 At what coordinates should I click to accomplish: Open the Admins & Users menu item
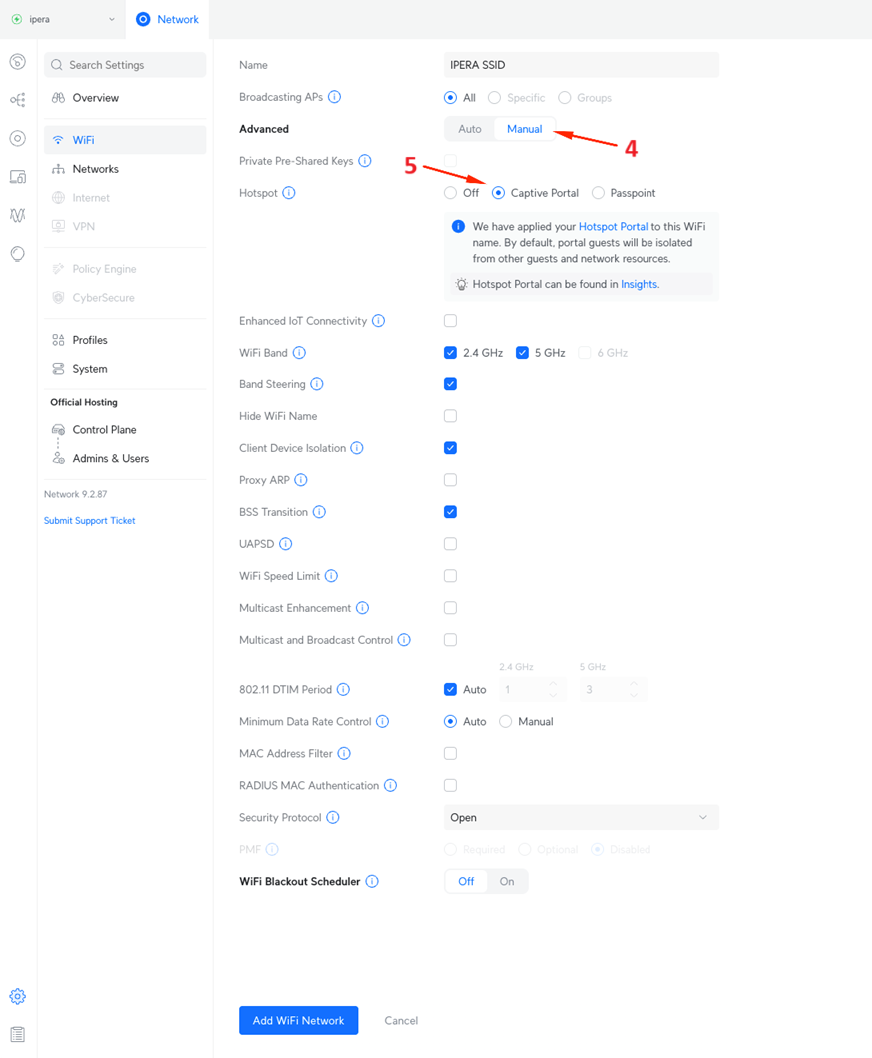pyautogui.click(x=109, y=458)
